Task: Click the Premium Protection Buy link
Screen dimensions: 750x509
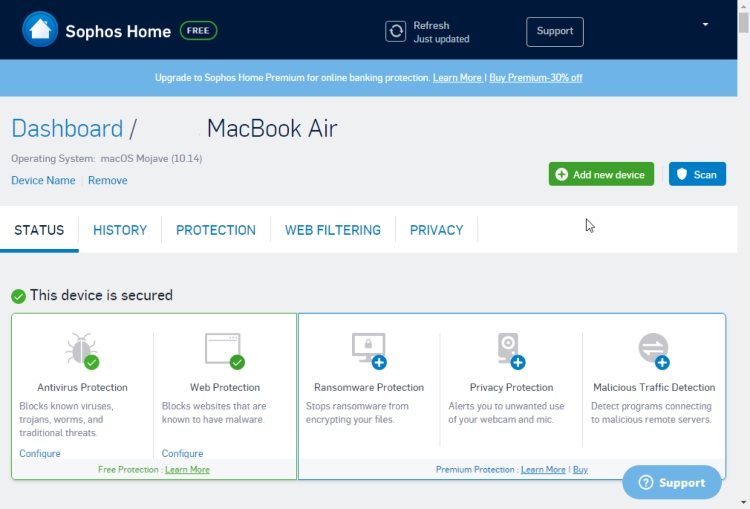Action: [580, 470]
